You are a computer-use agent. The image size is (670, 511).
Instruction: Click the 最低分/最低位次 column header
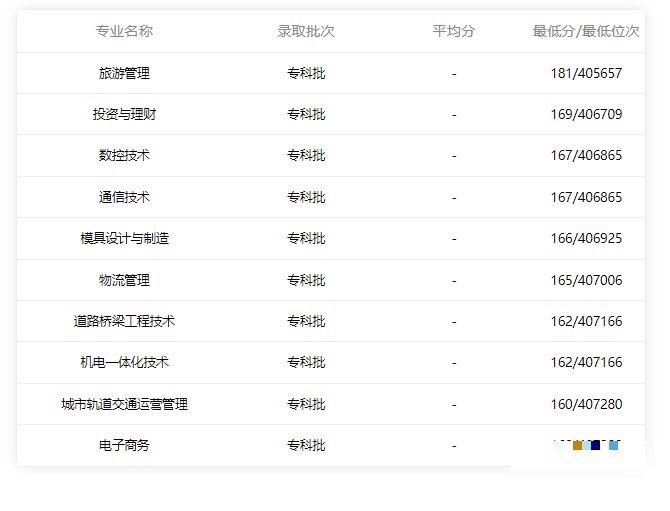point(586,31)
